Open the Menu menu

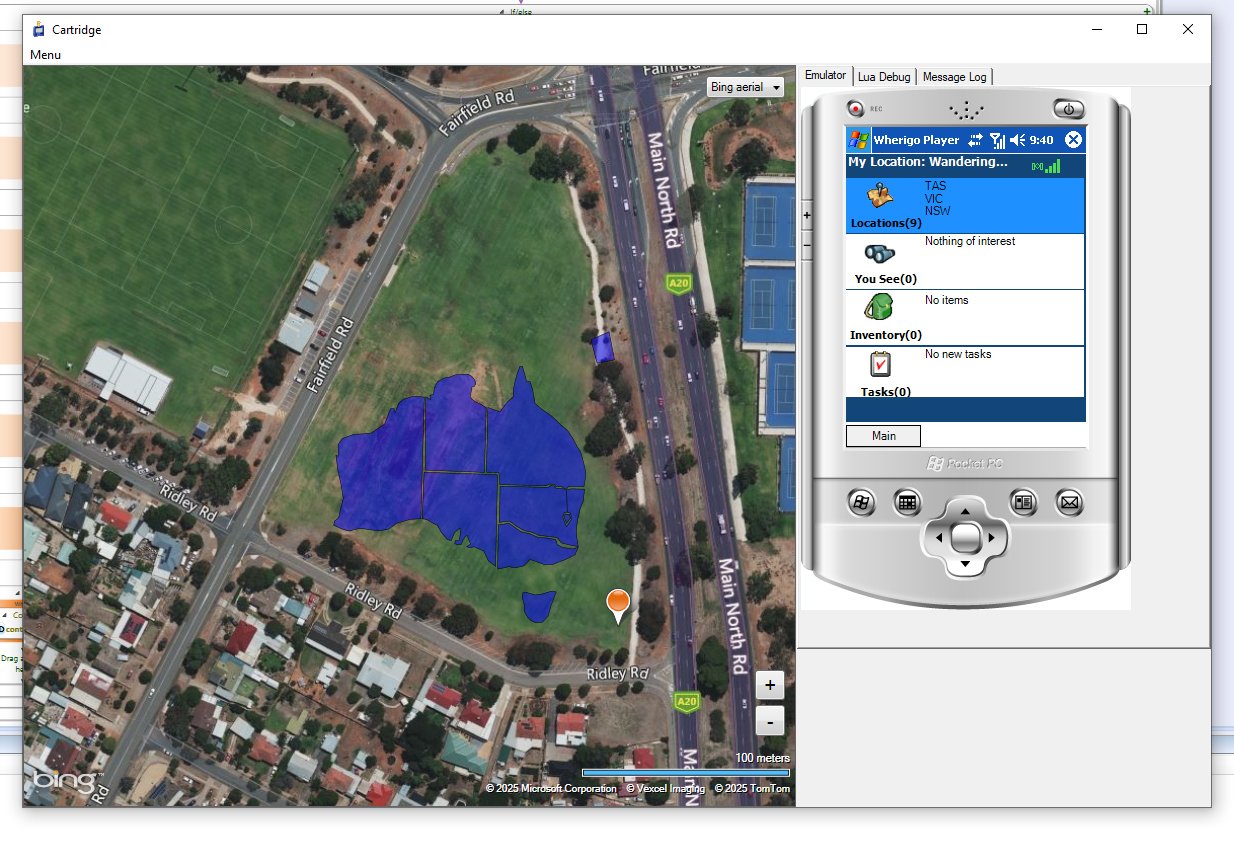pyautogui.click(x=46, y=55)
